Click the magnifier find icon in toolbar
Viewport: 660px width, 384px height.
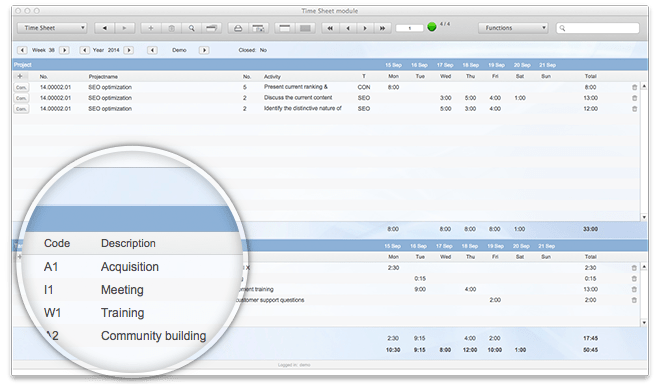click(x=192, y=28)
